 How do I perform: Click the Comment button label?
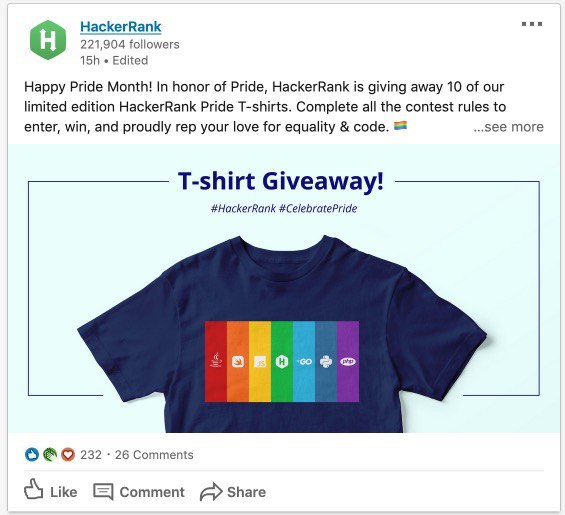tap(152, 492)
